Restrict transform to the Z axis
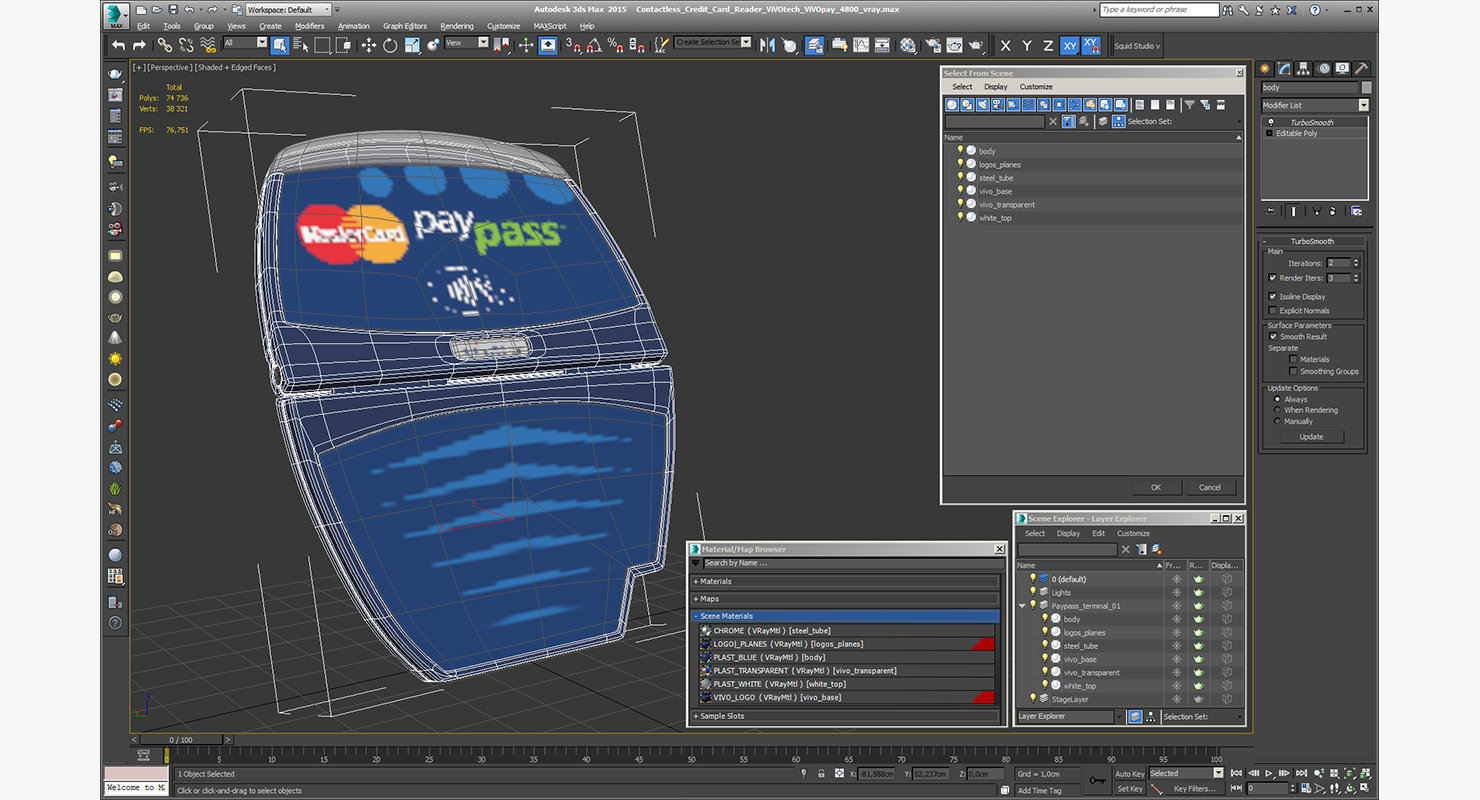1480x800 pixels. pos(1048,46)
